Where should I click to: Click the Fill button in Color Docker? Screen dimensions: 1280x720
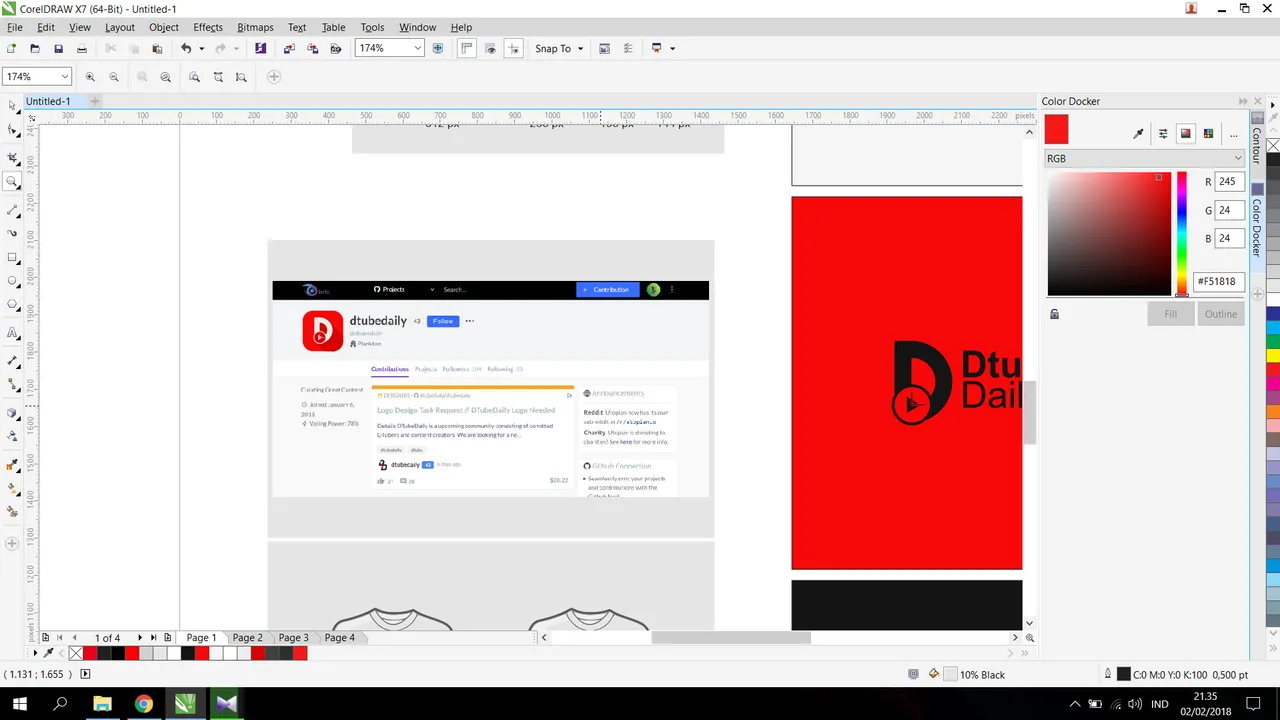pos(1170,314)
